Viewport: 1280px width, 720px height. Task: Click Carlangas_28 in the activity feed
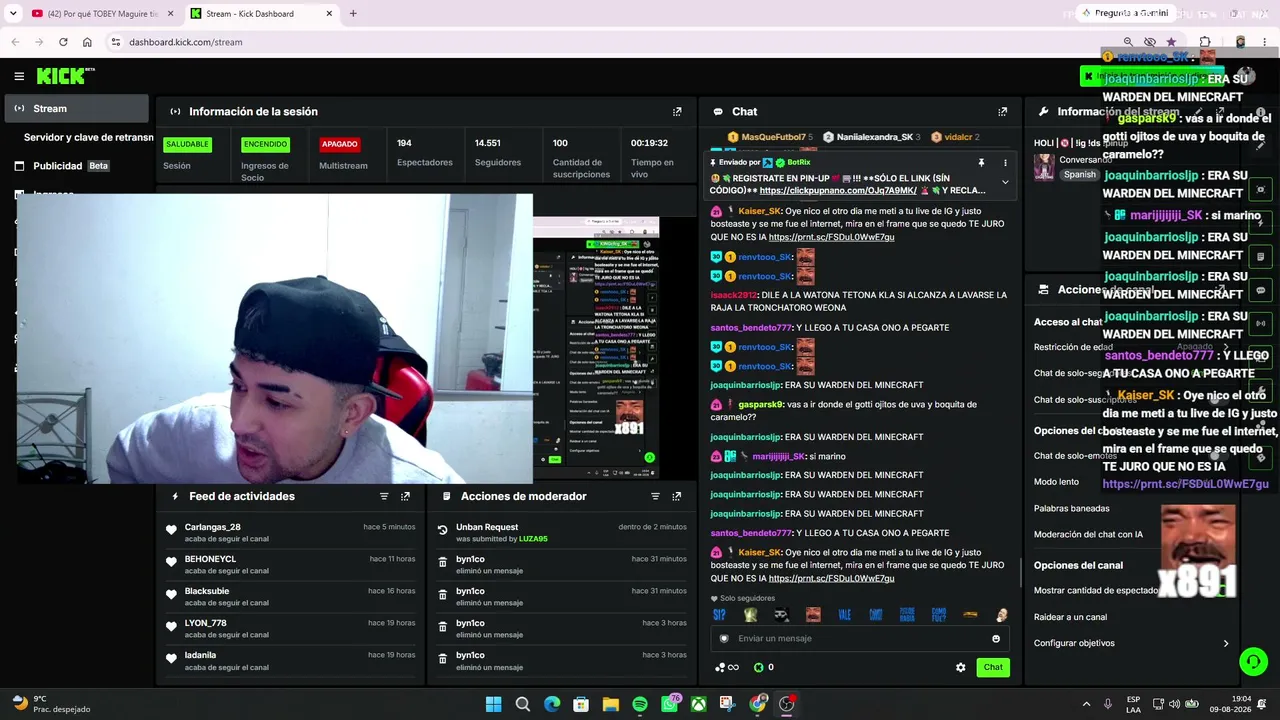tap(213, 527)
